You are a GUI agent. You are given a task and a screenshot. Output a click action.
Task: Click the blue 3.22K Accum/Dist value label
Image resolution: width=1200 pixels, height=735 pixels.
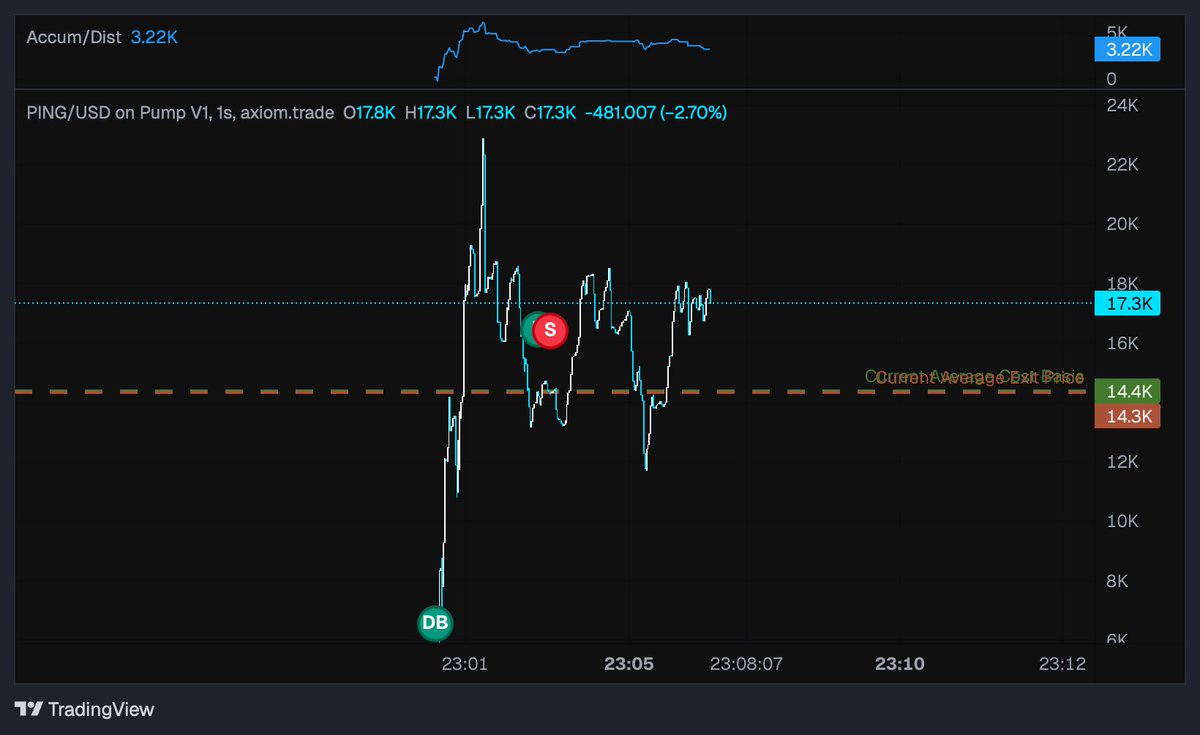[x=154, y=37]
